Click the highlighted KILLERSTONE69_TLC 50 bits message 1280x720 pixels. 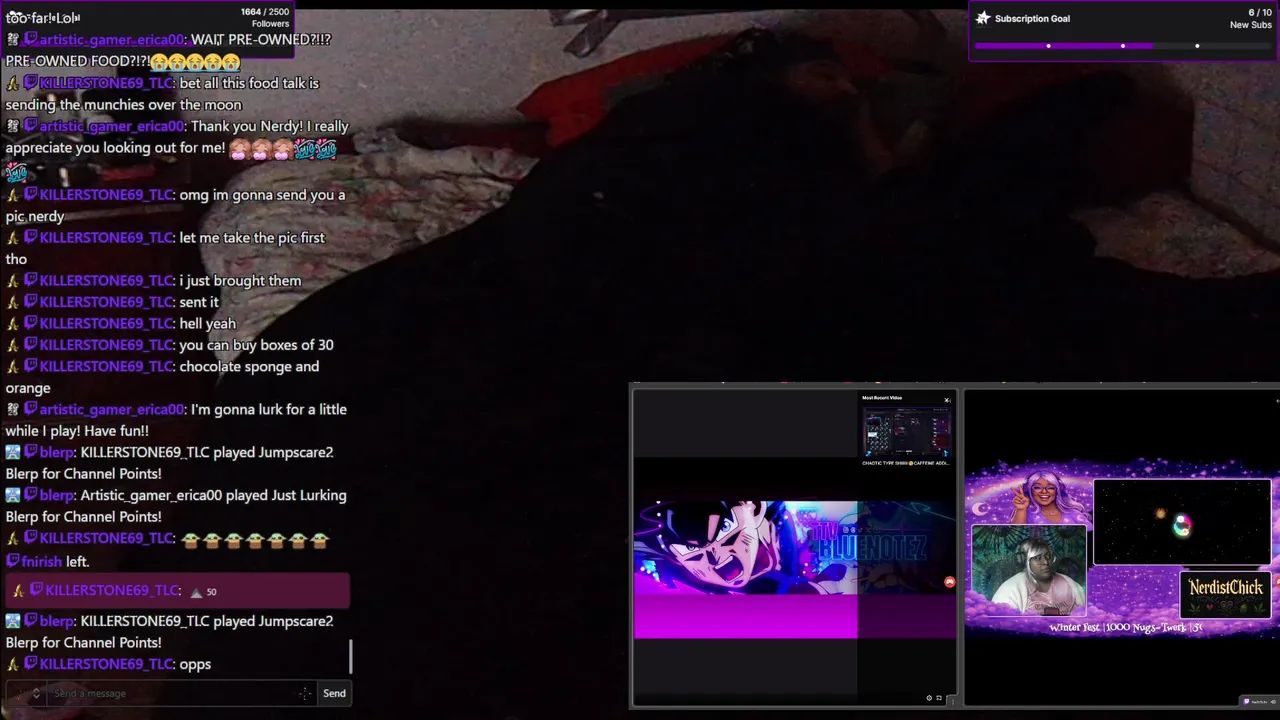[x=177, y=591]
